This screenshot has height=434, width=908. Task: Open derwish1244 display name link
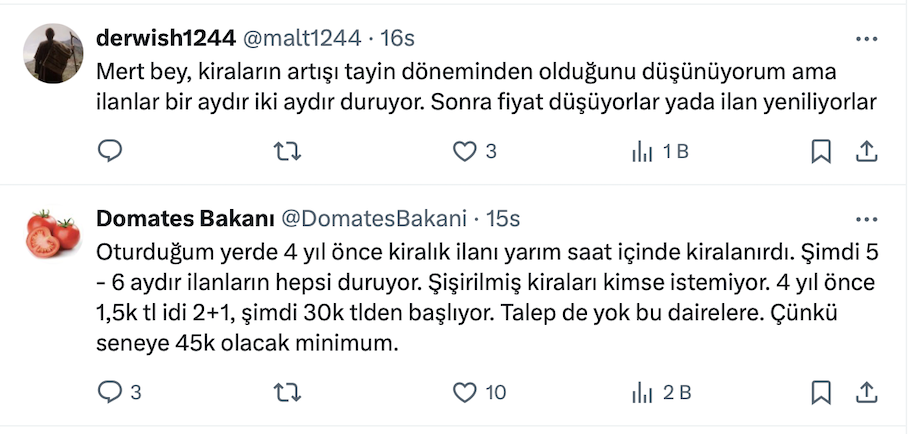pos(166,38)
